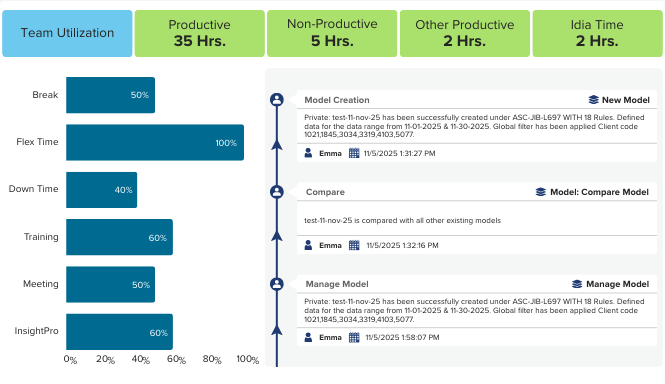Image resolution: width=665 pixels, height=384 pixels.
Task: Click the calendar icon beside 11/5/2025 1:58:07 PM
Action: click(x=354, y=337)
